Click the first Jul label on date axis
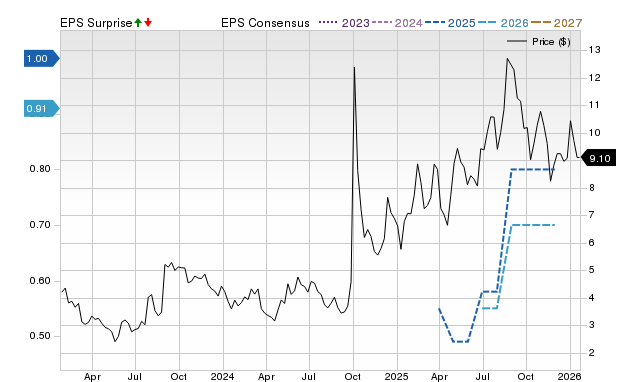 135,376
